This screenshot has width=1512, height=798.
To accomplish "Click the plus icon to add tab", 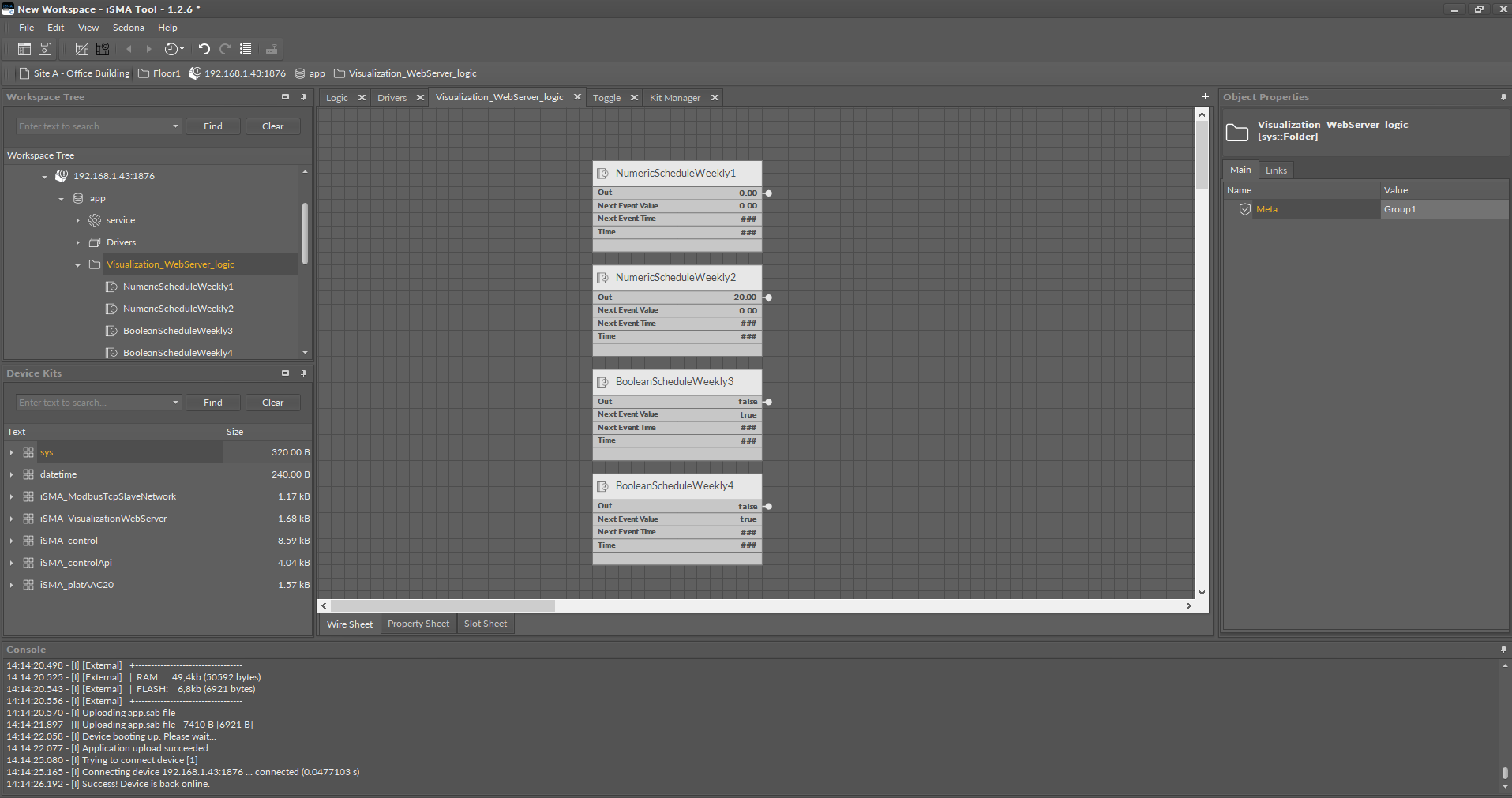I will point(1205,96).
